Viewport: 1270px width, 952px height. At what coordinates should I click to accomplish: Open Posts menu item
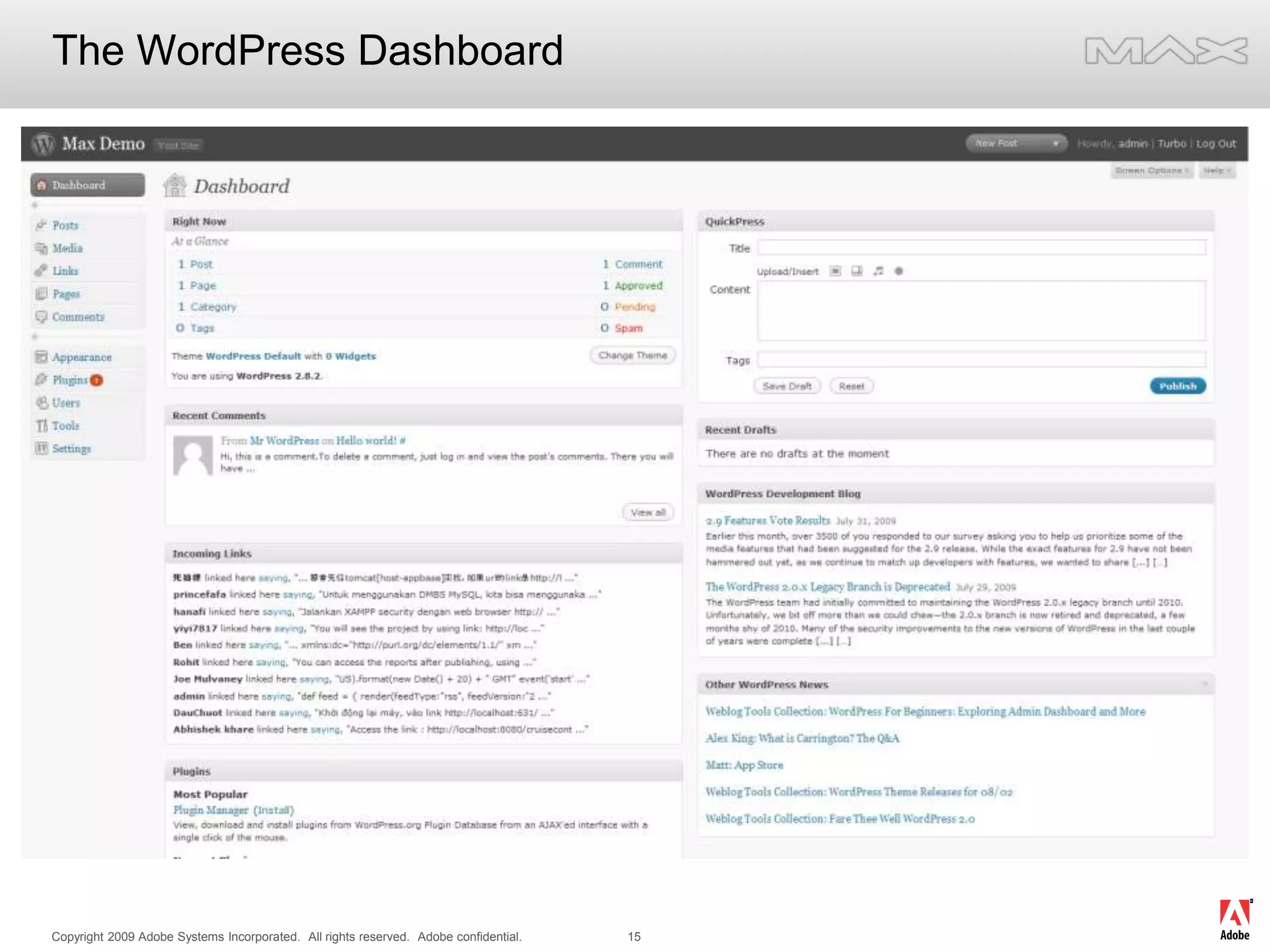tap(65, 225)
